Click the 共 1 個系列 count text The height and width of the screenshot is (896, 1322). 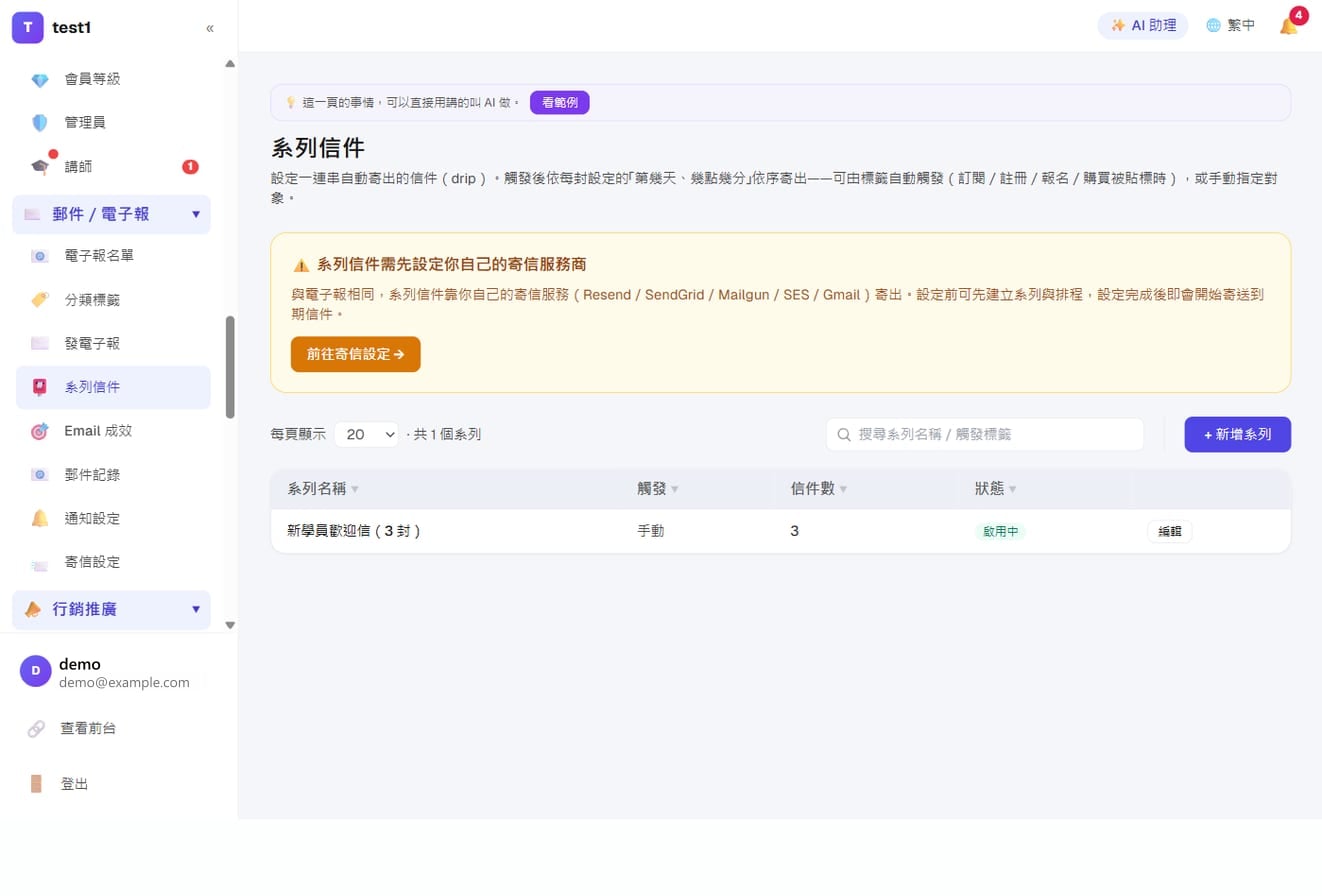pyautogui.click(x=447, y=435)
